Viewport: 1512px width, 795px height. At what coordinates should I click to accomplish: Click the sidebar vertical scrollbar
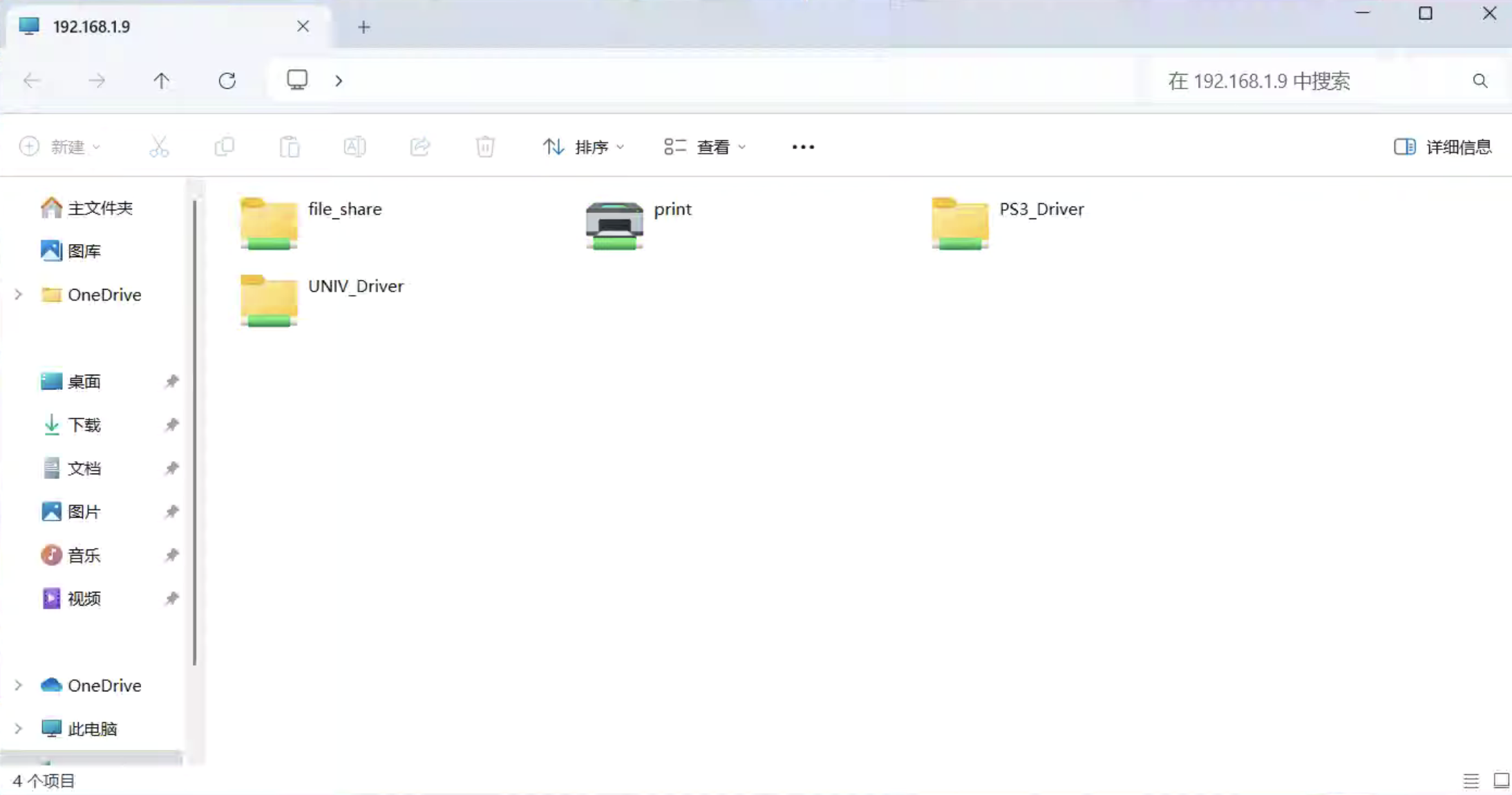(x=195, y=432)
